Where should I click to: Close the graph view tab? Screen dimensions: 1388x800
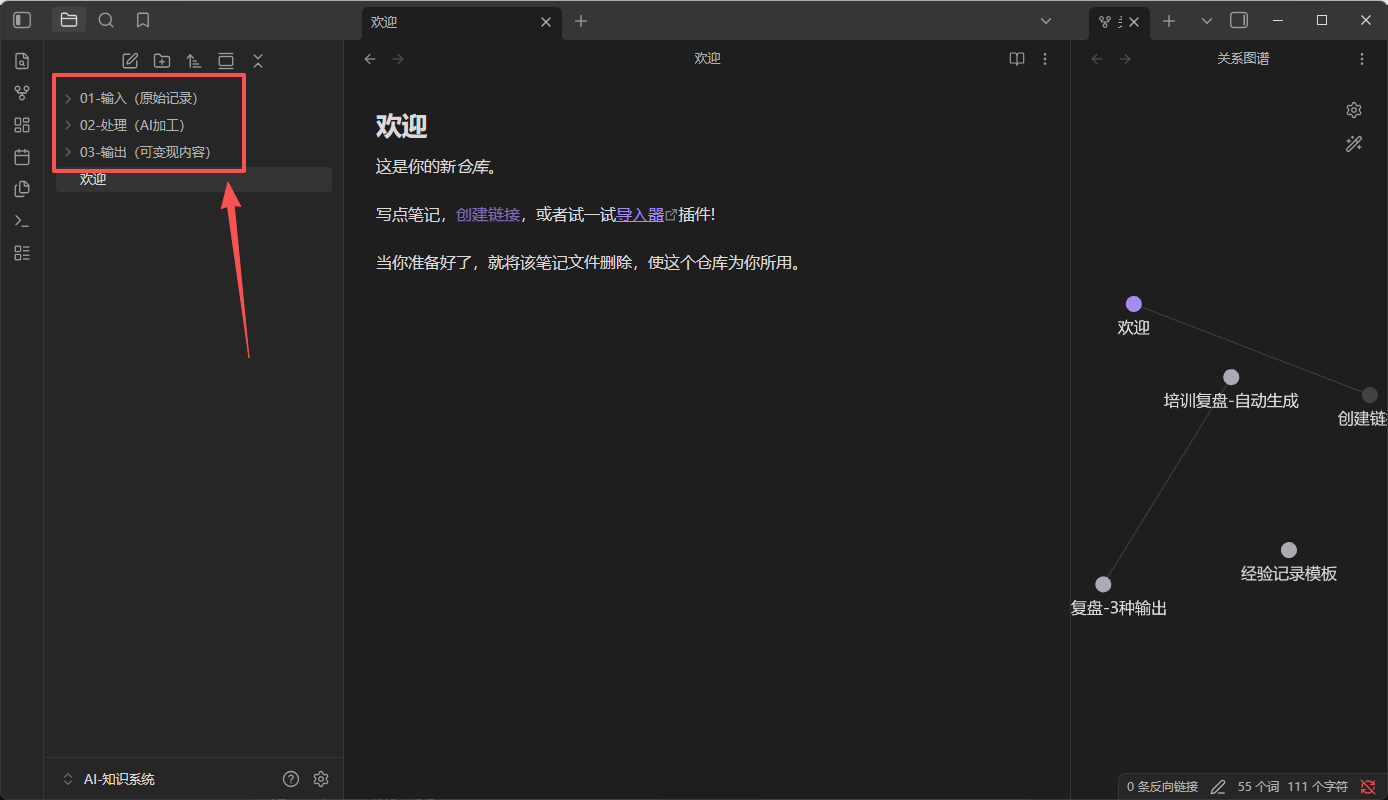[x=1134, y=21]
